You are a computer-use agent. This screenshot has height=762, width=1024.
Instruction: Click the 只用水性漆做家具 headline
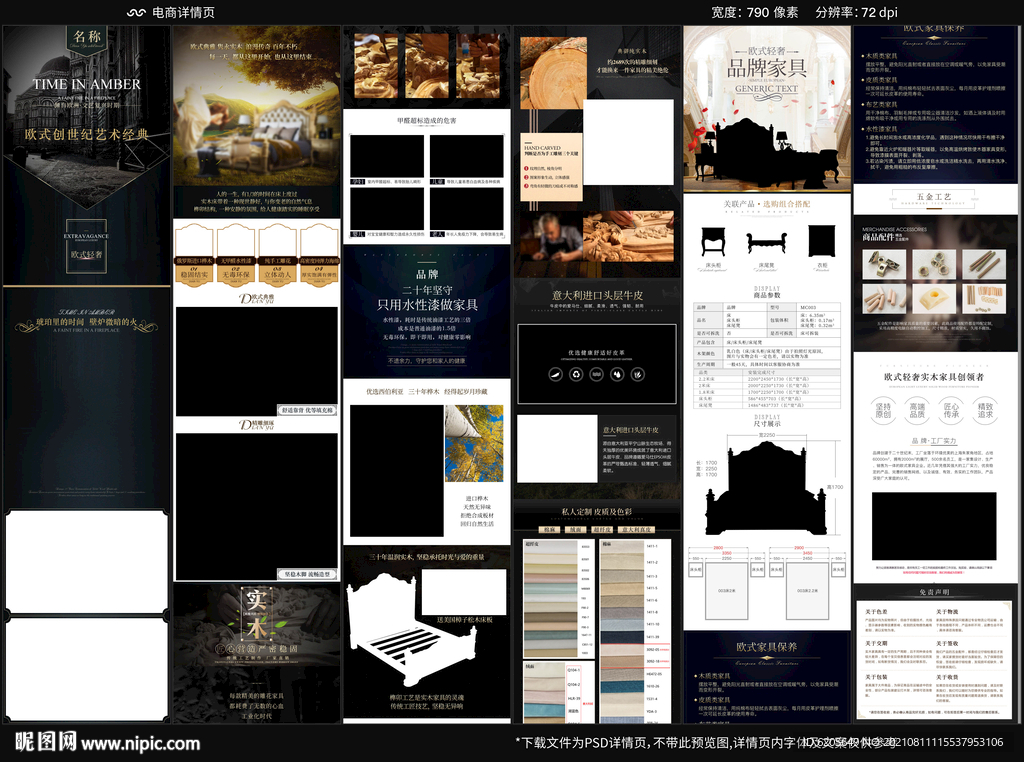pyautogui.click(x=427, y=305)
